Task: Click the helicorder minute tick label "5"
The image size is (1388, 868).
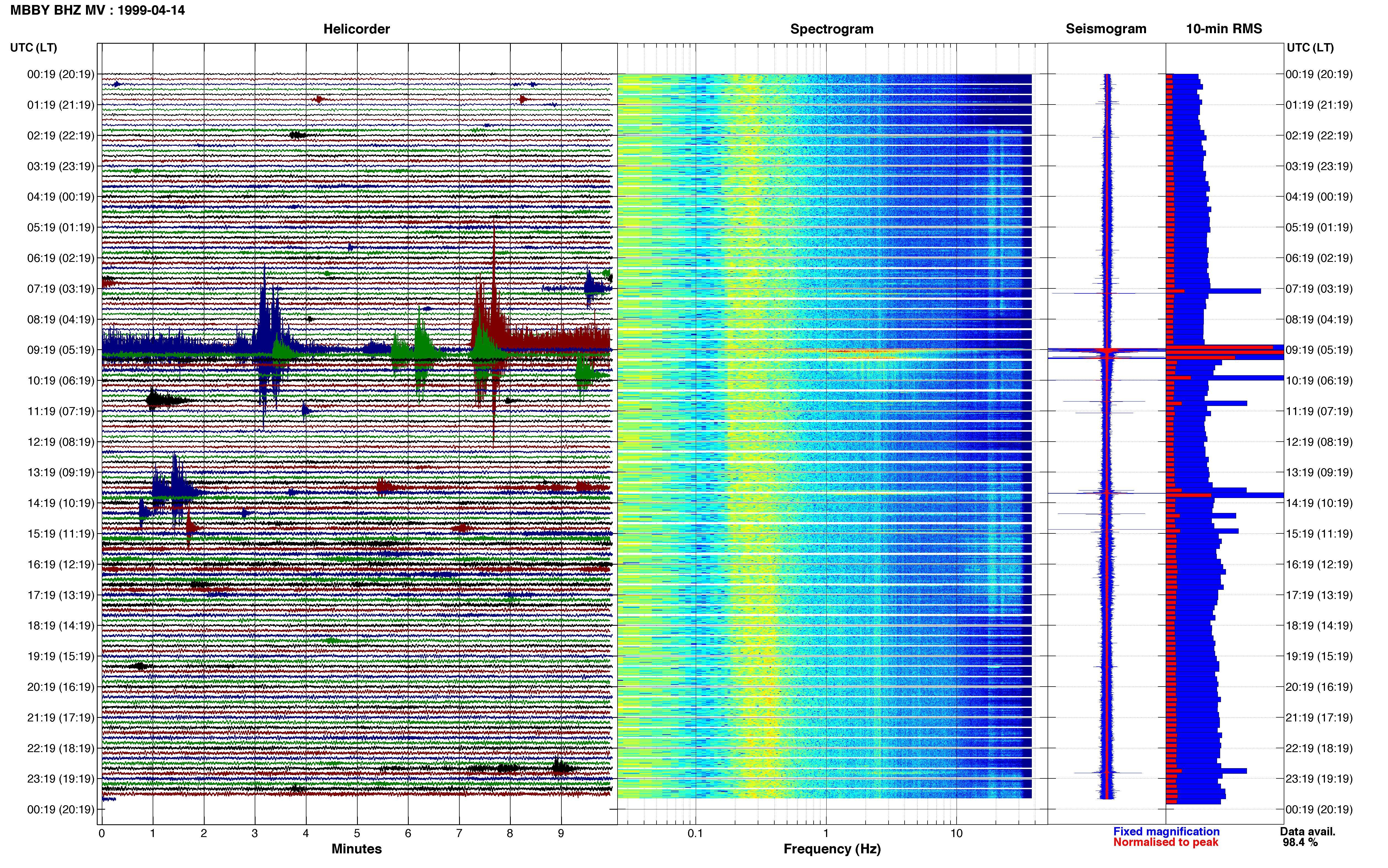Action: pyautogui.click(x=357, y=833)
